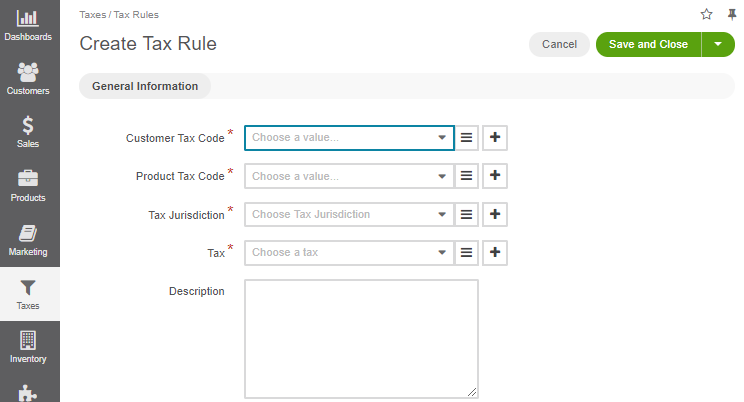
Task: Pin this page using the pin icon
Action: [x=732, y=15]
